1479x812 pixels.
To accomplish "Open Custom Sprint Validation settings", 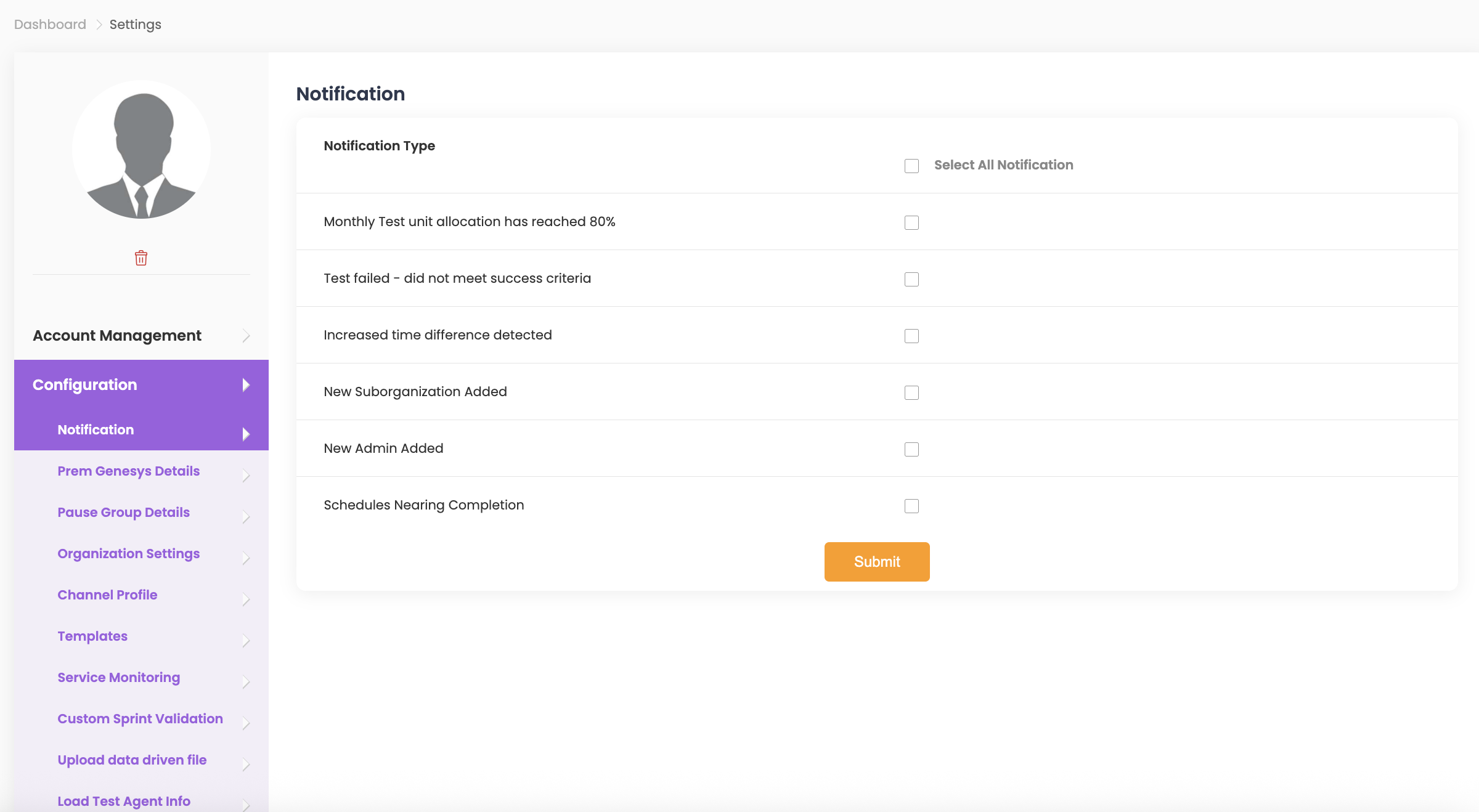I will 140,719.
